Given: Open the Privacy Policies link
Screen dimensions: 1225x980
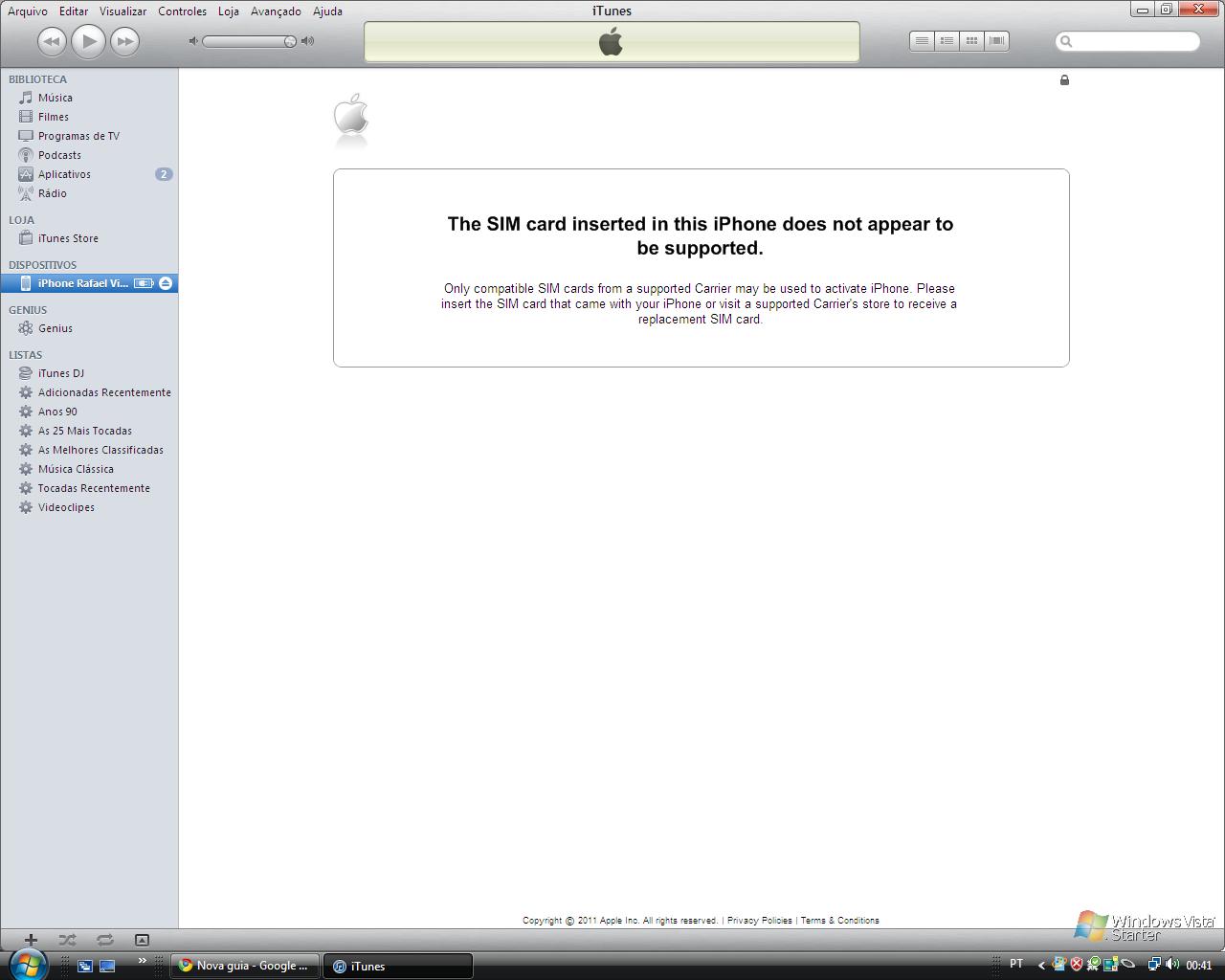Looking at the screenshot, I should coord(760,921).
